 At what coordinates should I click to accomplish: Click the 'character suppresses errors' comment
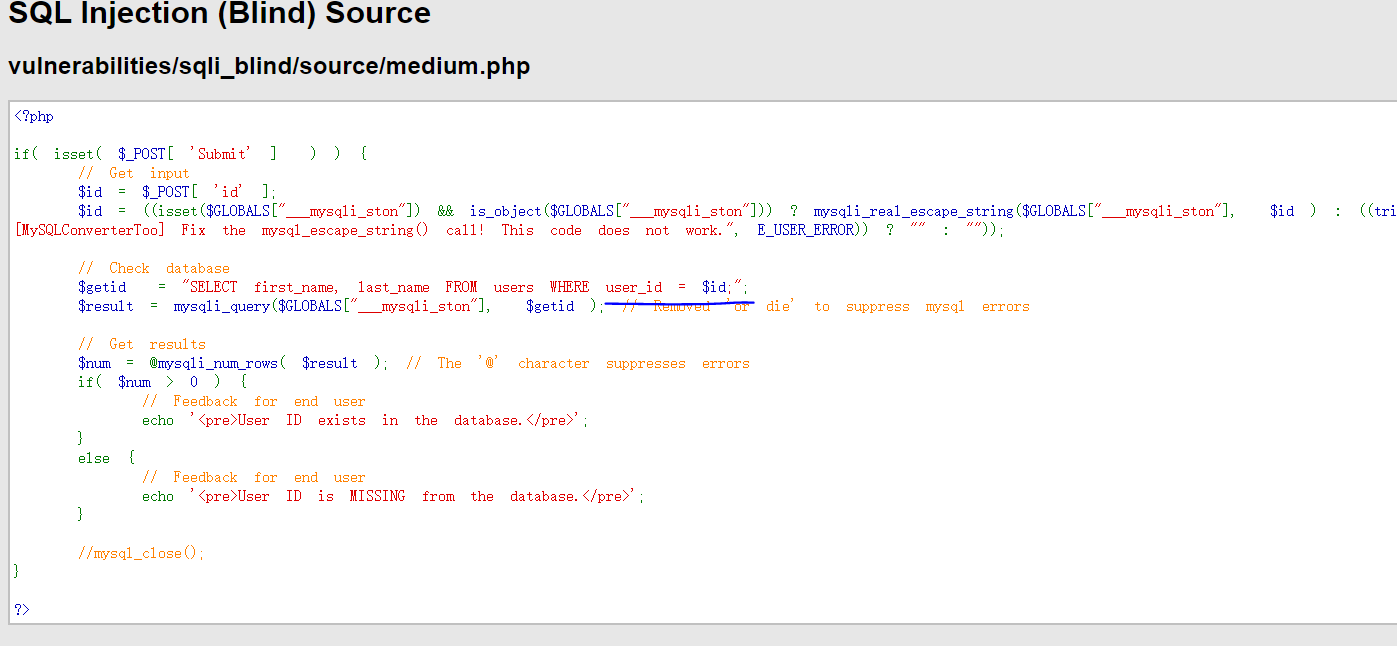[633, 363]
